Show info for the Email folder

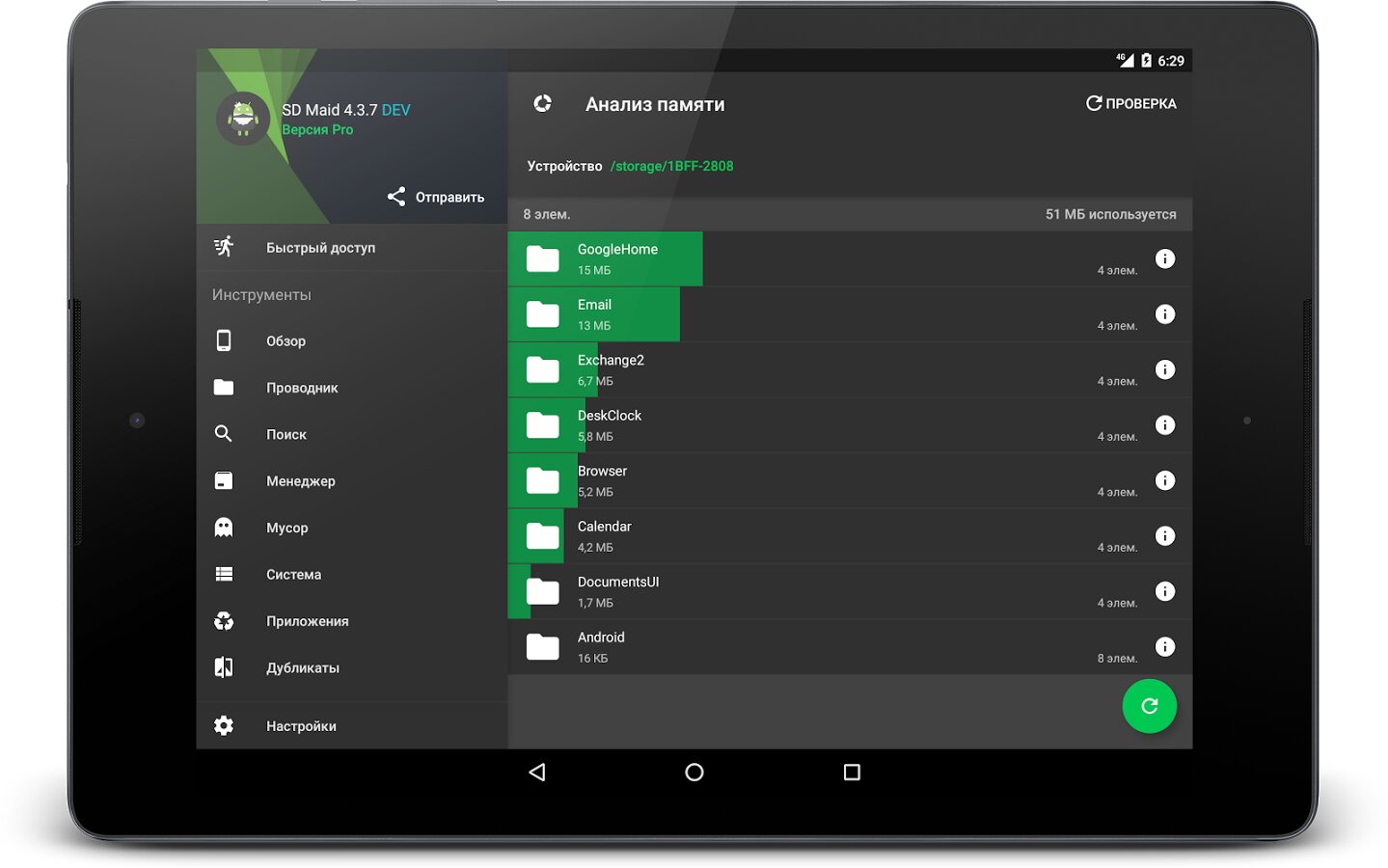[1165, 314]
